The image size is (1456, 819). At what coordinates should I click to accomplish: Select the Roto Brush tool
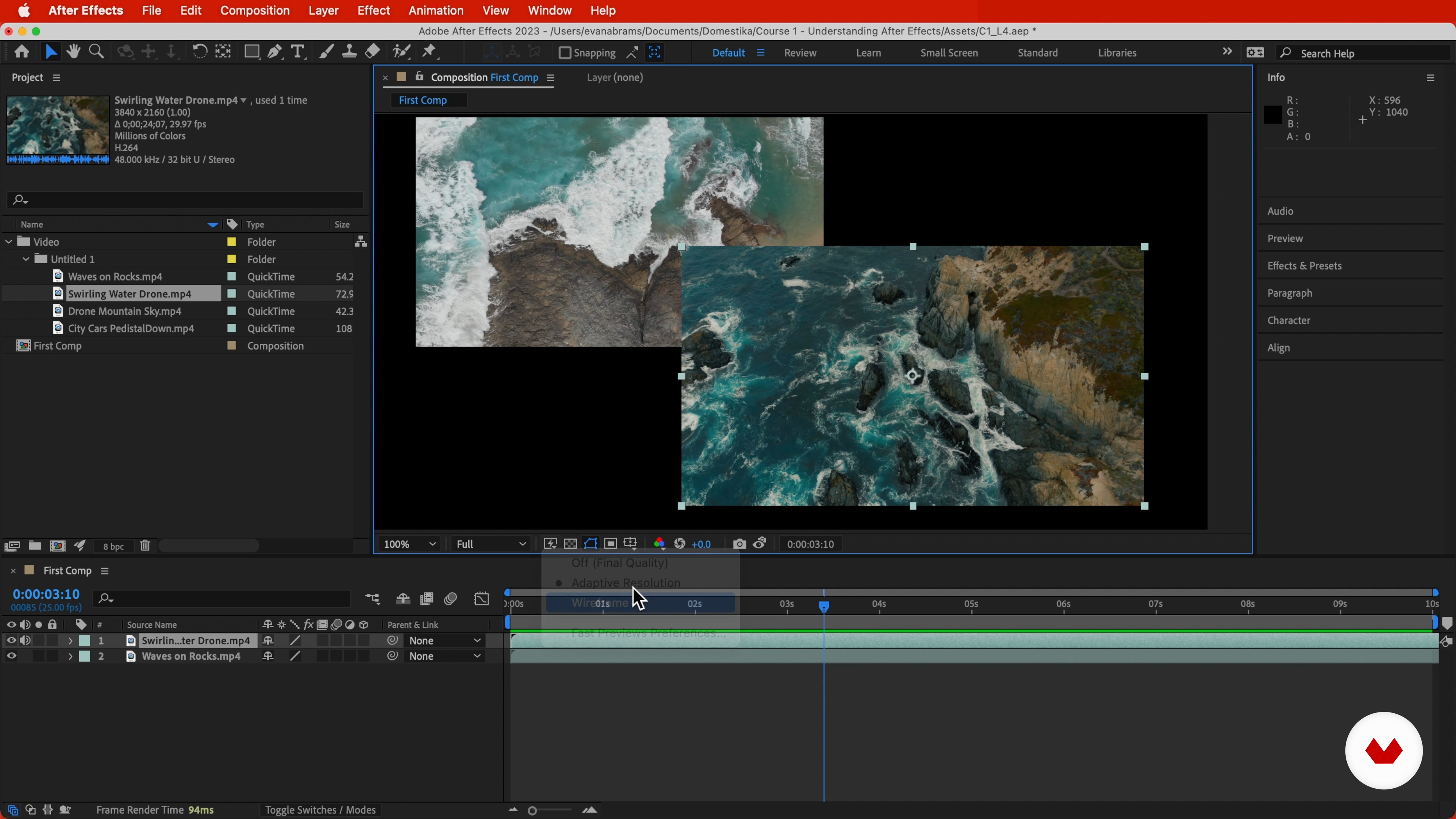tap(401, 52)
